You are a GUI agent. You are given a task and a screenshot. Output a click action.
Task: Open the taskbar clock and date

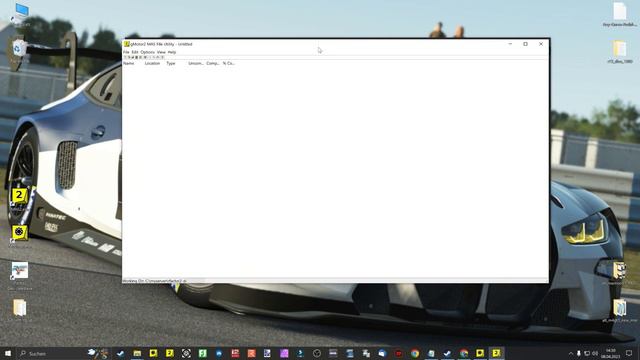point(611,353)
